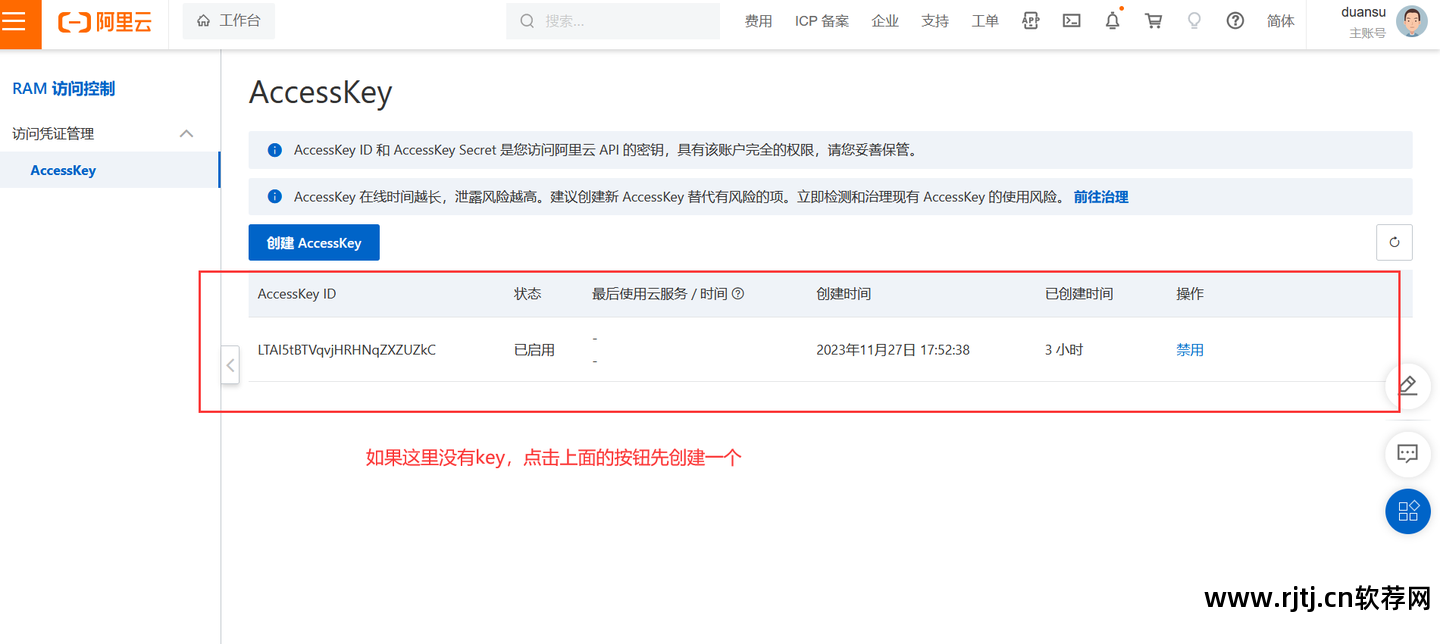Open the shopping cart icon
1440x644 pixels.
point(1153,21)
